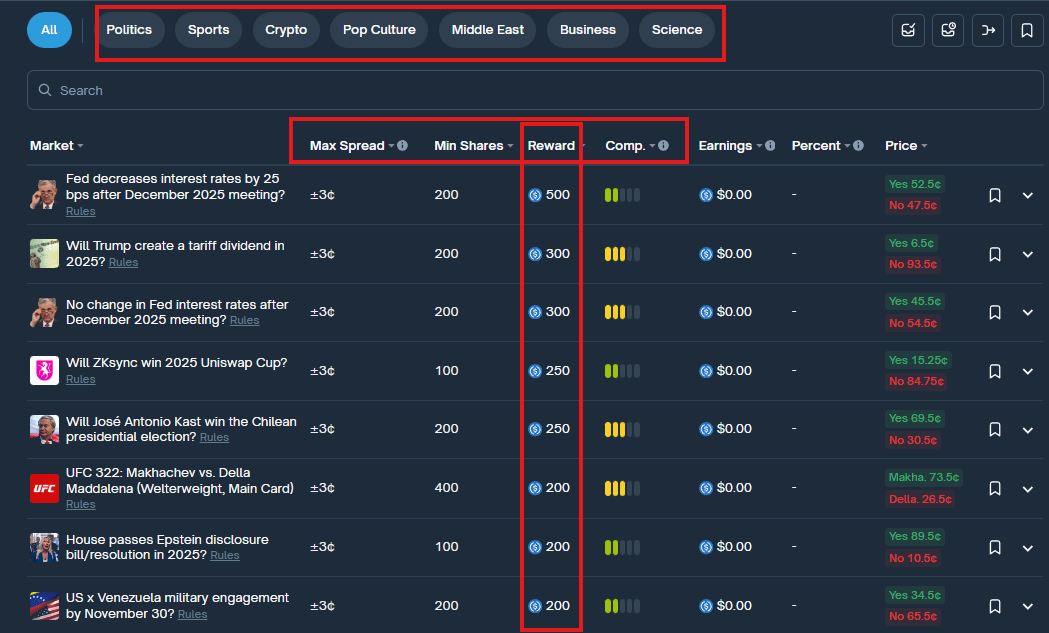Select the All category tab
This screenshot has width=1049, height=633.
click(x=50, y=30)
